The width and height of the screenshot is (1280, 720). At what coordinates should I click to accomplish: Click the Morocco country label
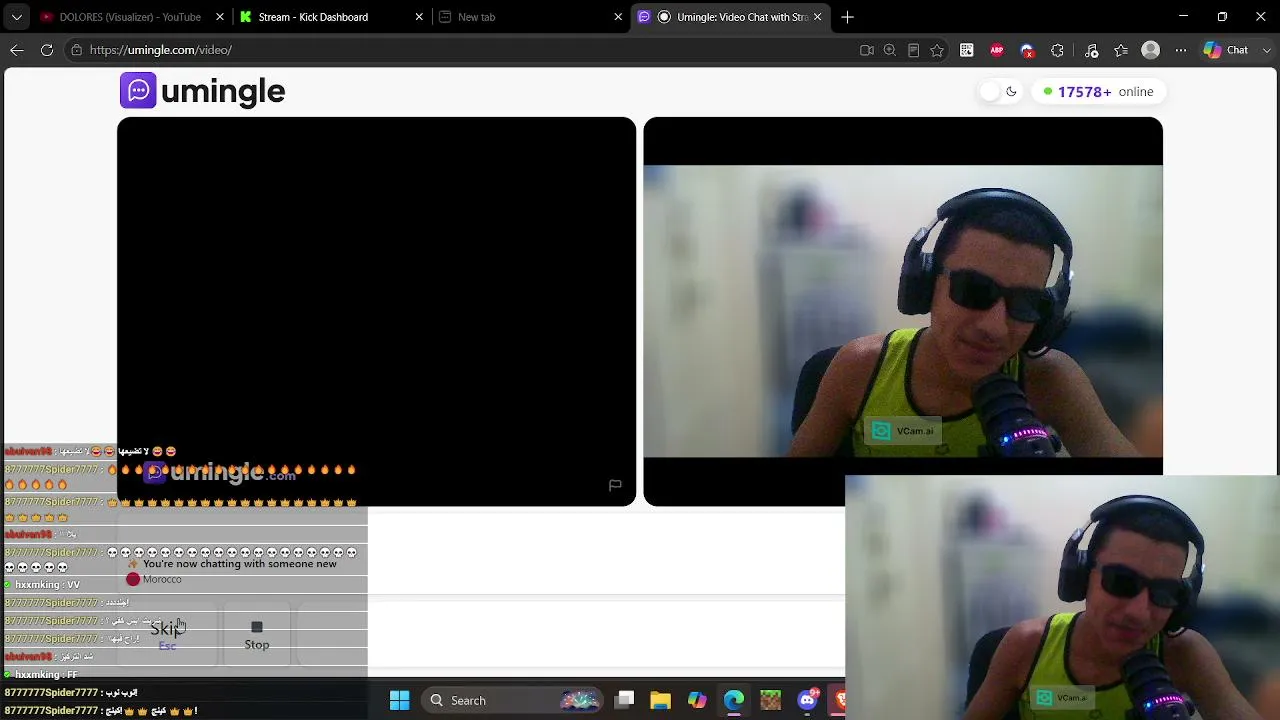[x=154, y=579]
